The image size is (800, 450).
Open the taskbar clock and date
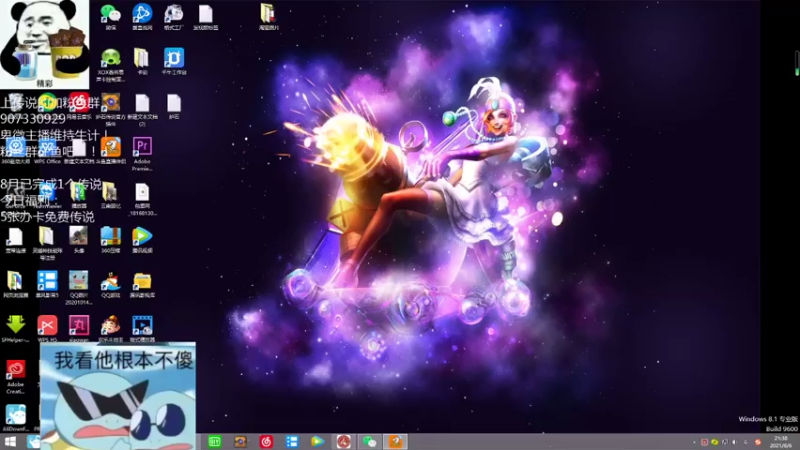pyautogui.click(x=781, y=442)
